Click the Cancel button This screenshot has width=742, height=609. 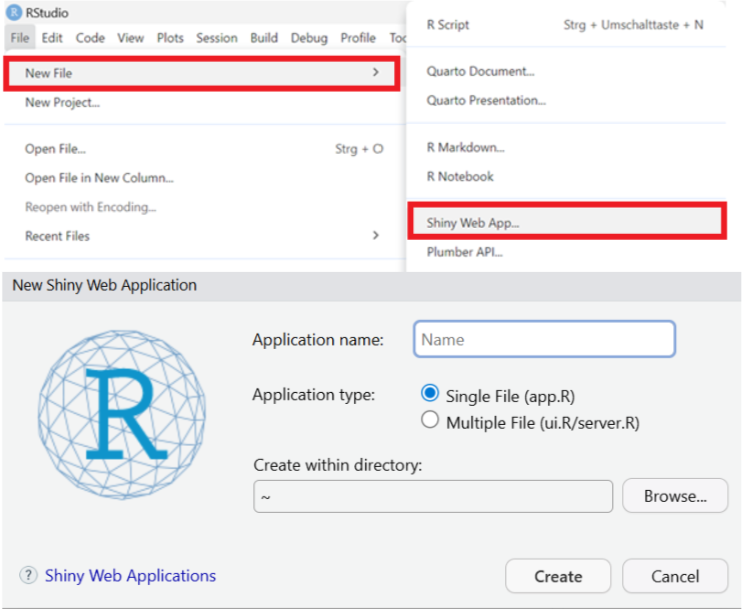point(675,576)
